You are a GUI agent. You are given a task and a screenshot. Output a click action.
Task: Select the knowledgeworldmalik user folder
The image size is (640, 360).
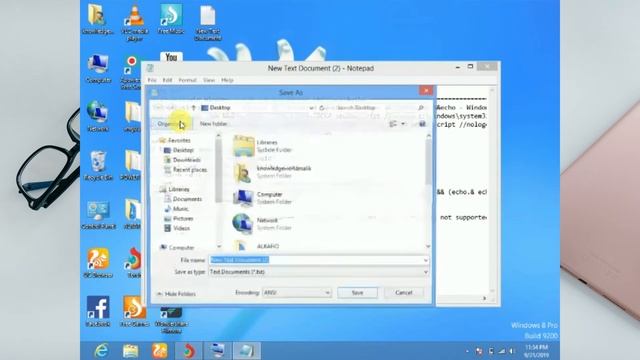pyautogui.click(x=272, y=172)
